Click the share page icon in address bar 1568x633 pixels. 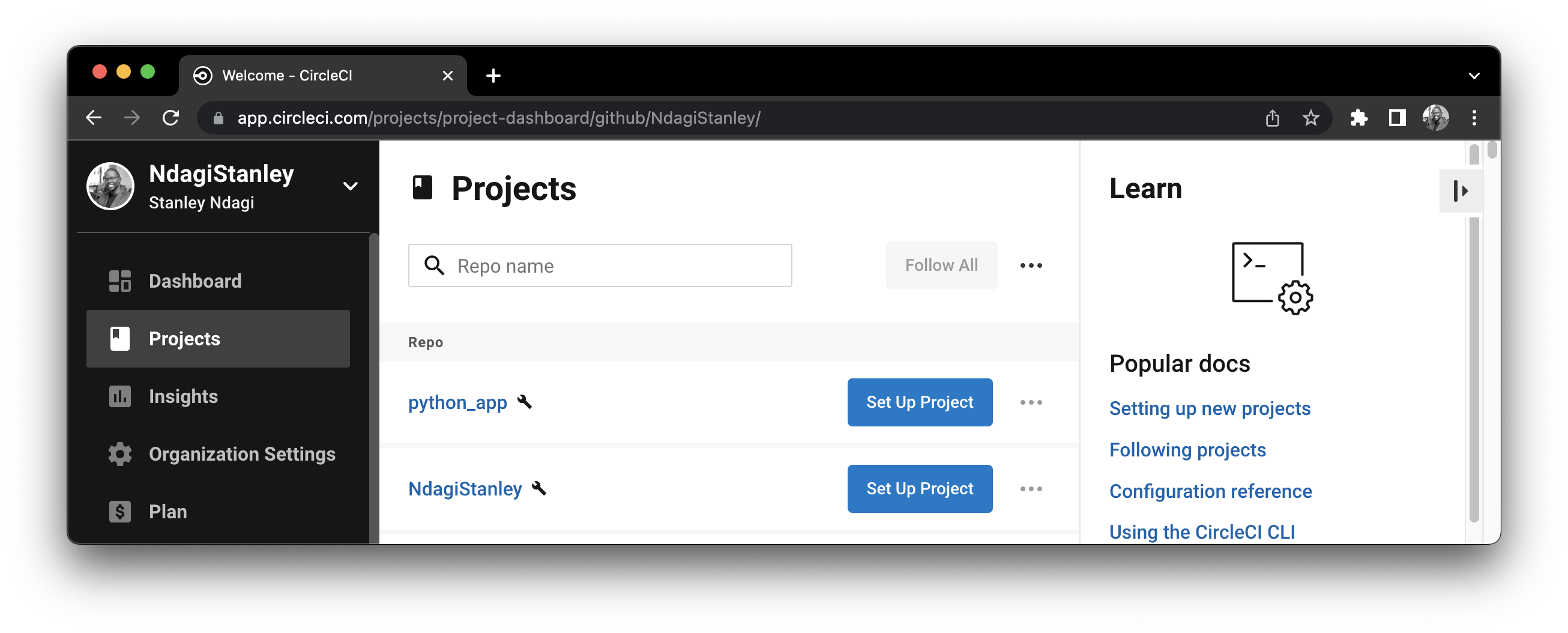(1272, 118)
